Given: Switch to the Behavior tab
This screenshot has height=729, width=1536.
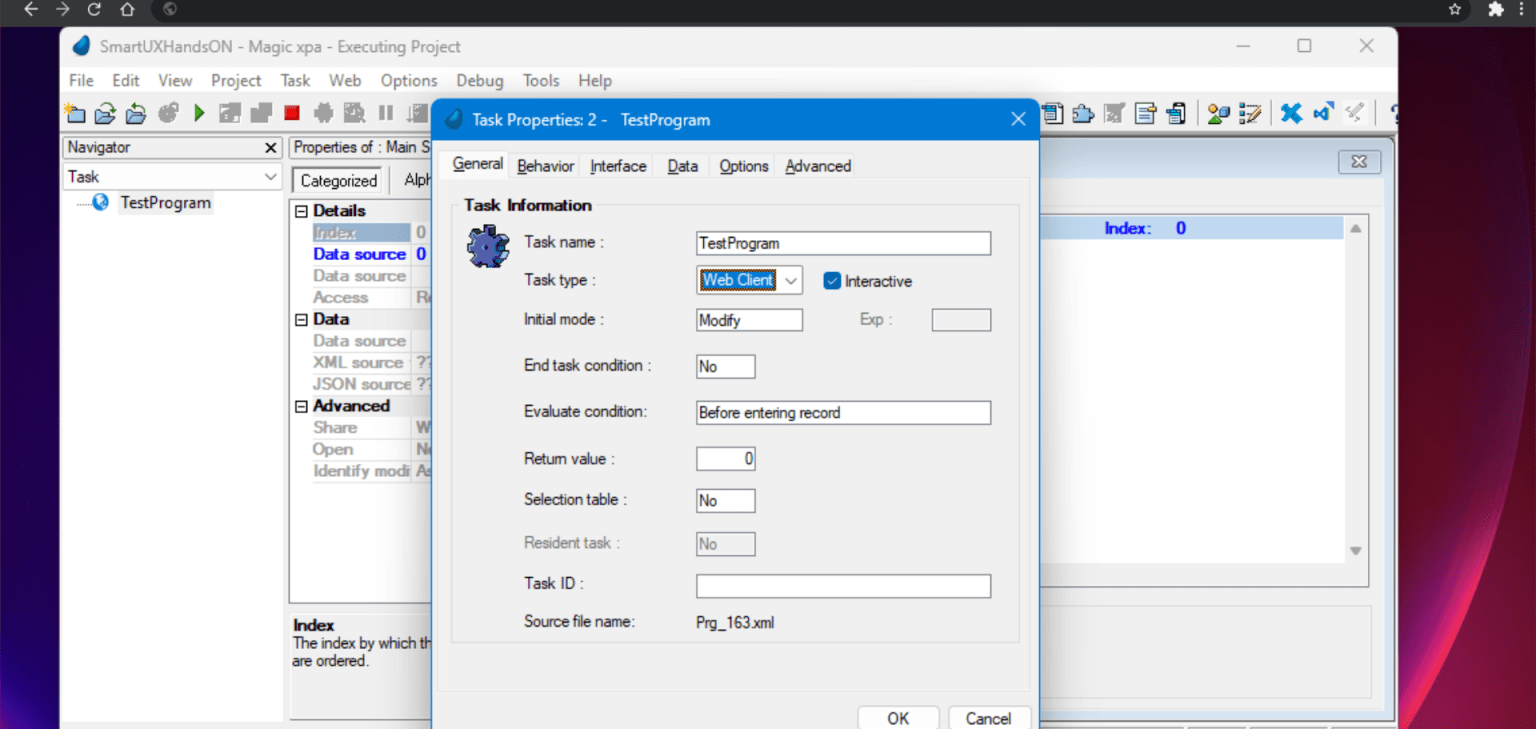Looking at the screenshot, I should (x=544, y=165).
